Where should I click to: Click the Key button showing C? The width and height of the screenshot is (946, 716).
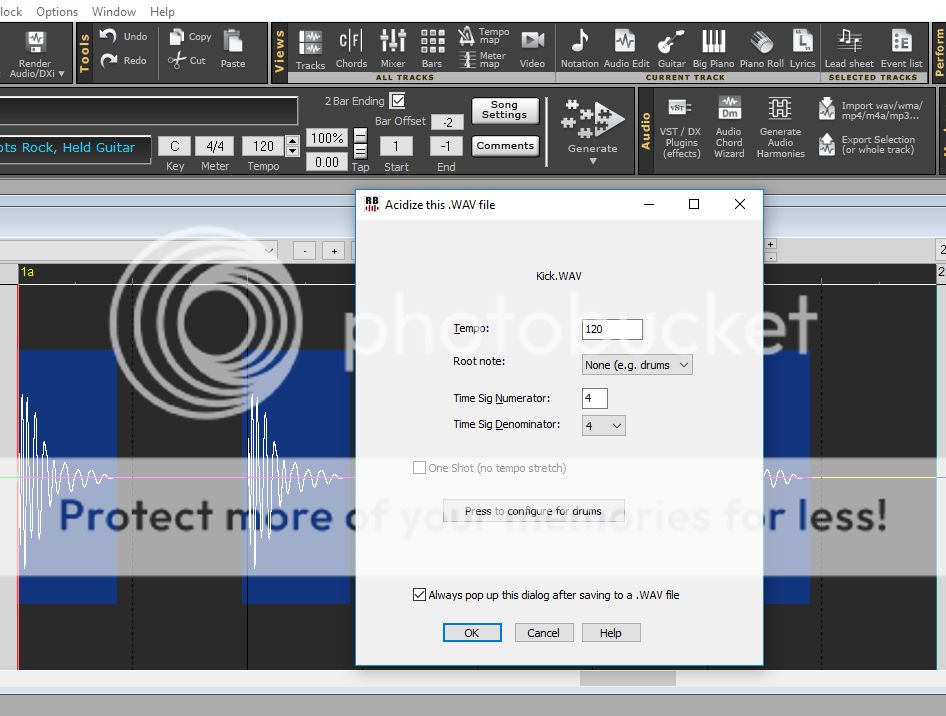tap(174, 146)
